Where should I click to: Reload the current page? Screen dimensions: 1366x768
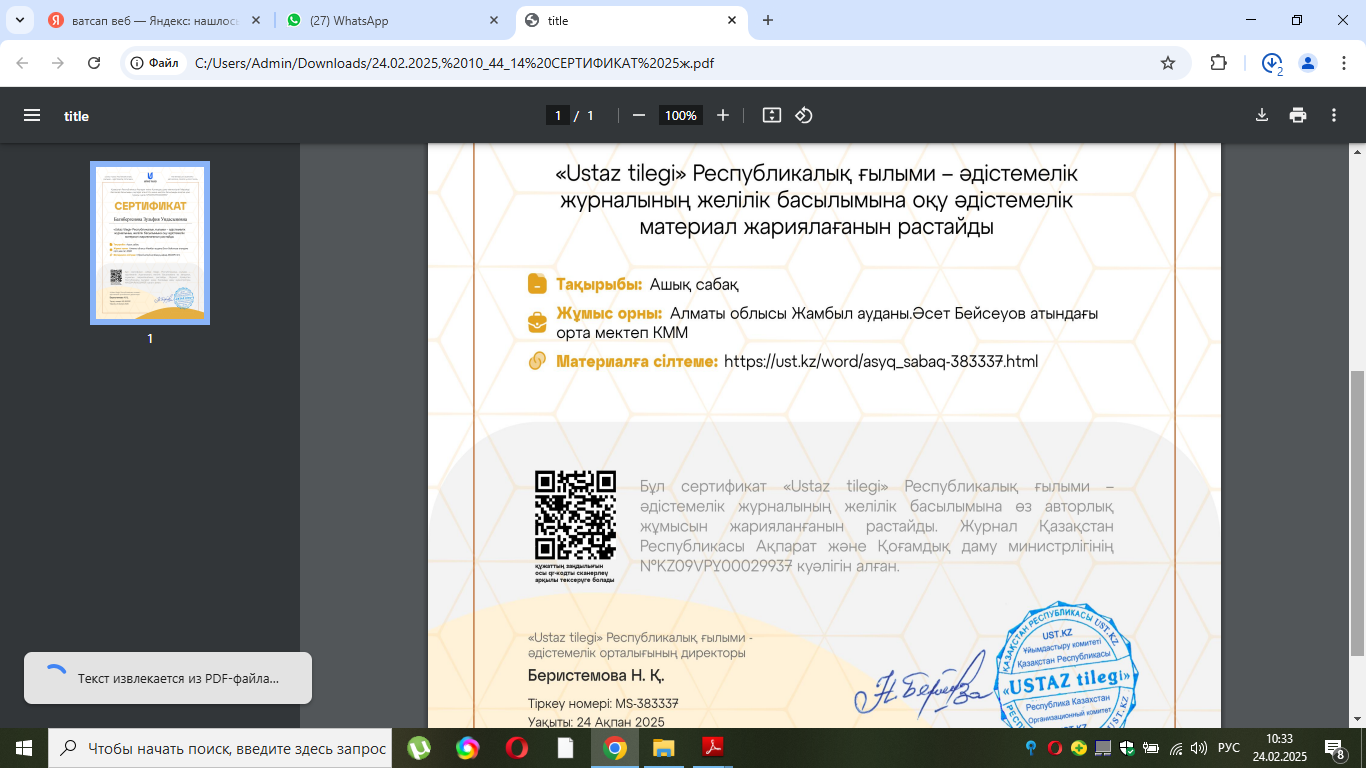pos(94,63)
